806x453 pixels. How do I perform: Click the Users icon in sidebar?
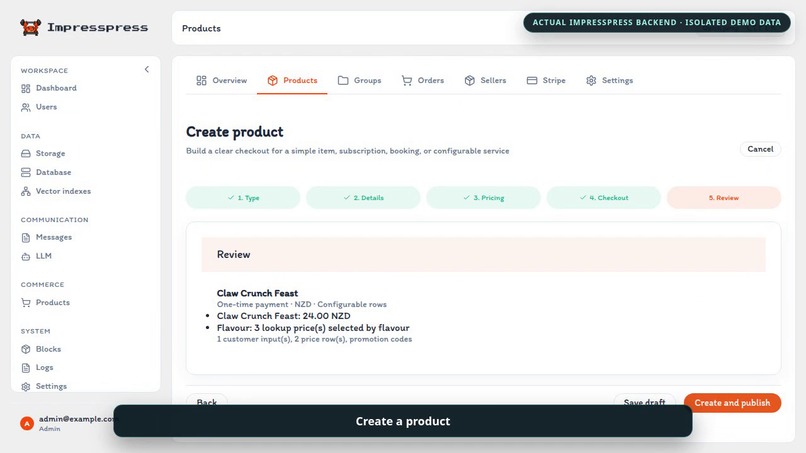26,107
